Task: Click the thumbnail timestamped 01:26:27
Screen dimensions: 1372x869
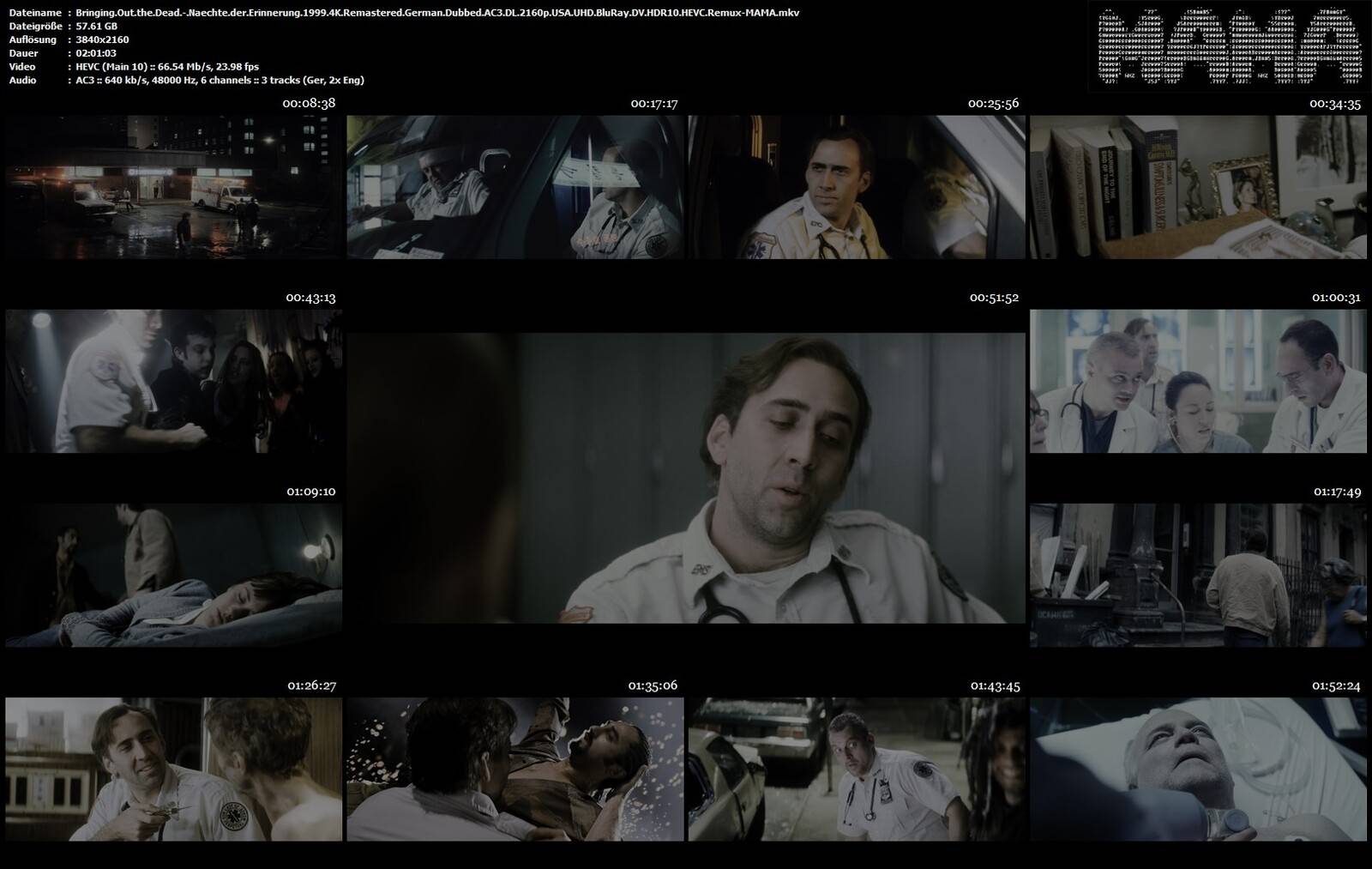Action: pos(173,769)
